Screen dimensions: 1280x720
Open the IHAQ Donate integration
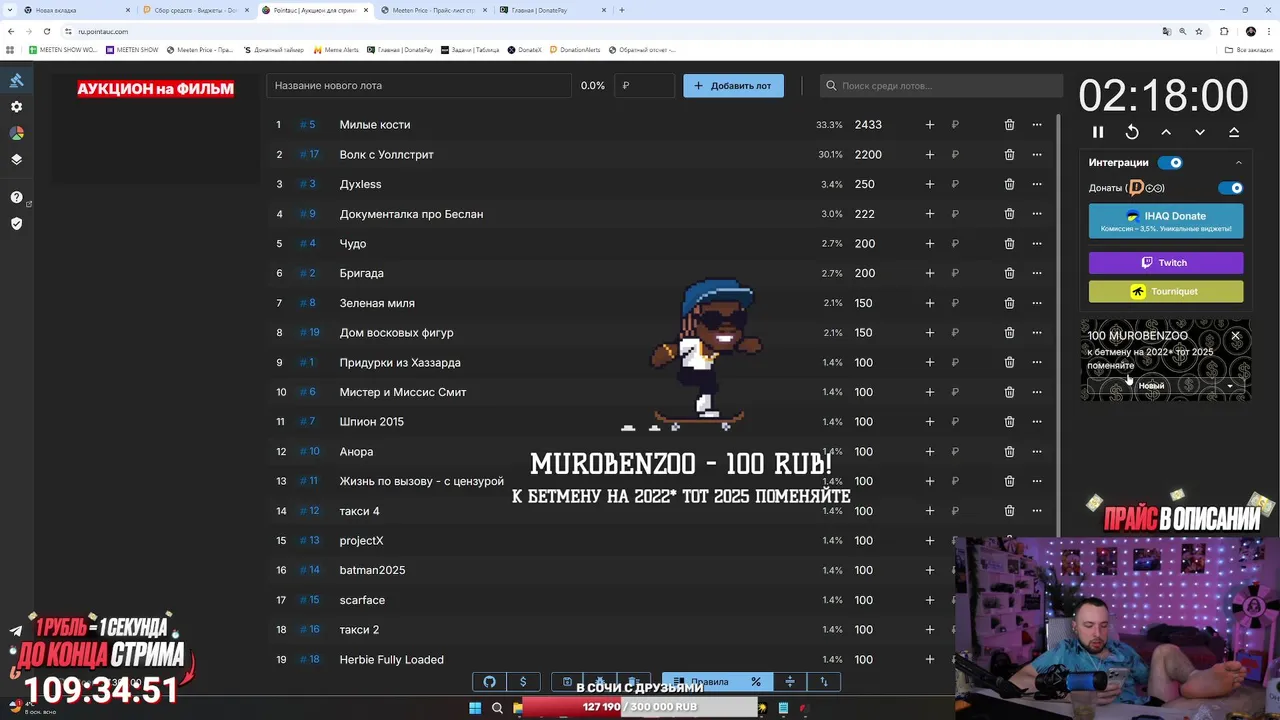(x=1166, y=221)
